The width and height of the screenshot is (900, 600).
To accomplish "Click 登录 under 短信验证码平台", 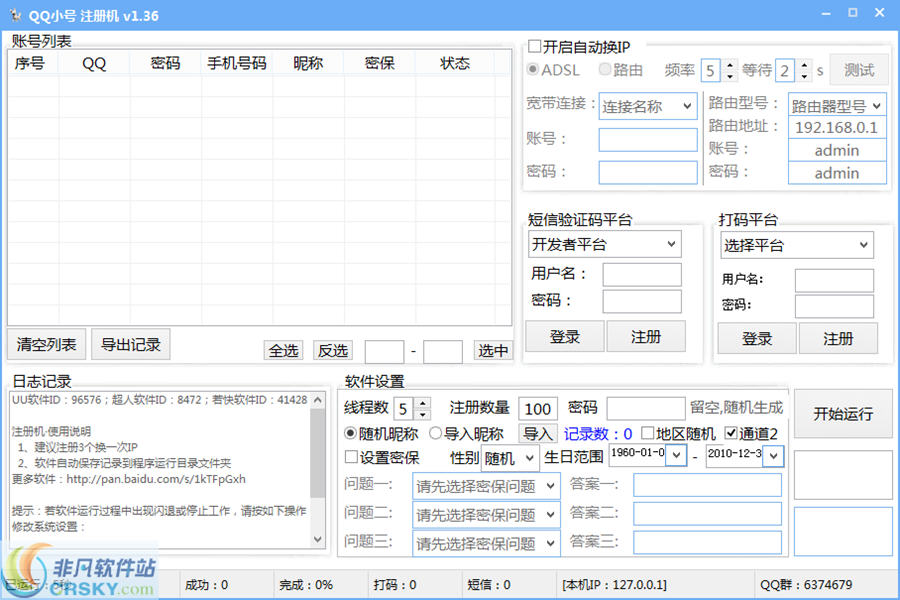I will (565, 336).
